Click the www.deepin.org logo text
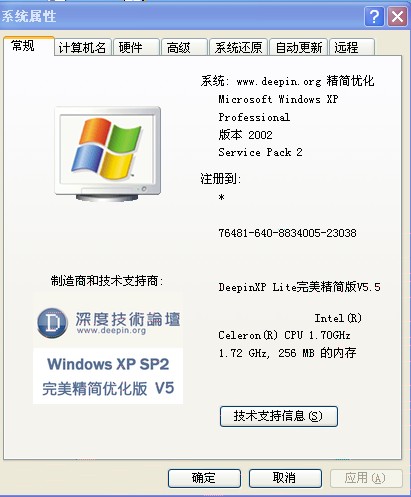 111,331
